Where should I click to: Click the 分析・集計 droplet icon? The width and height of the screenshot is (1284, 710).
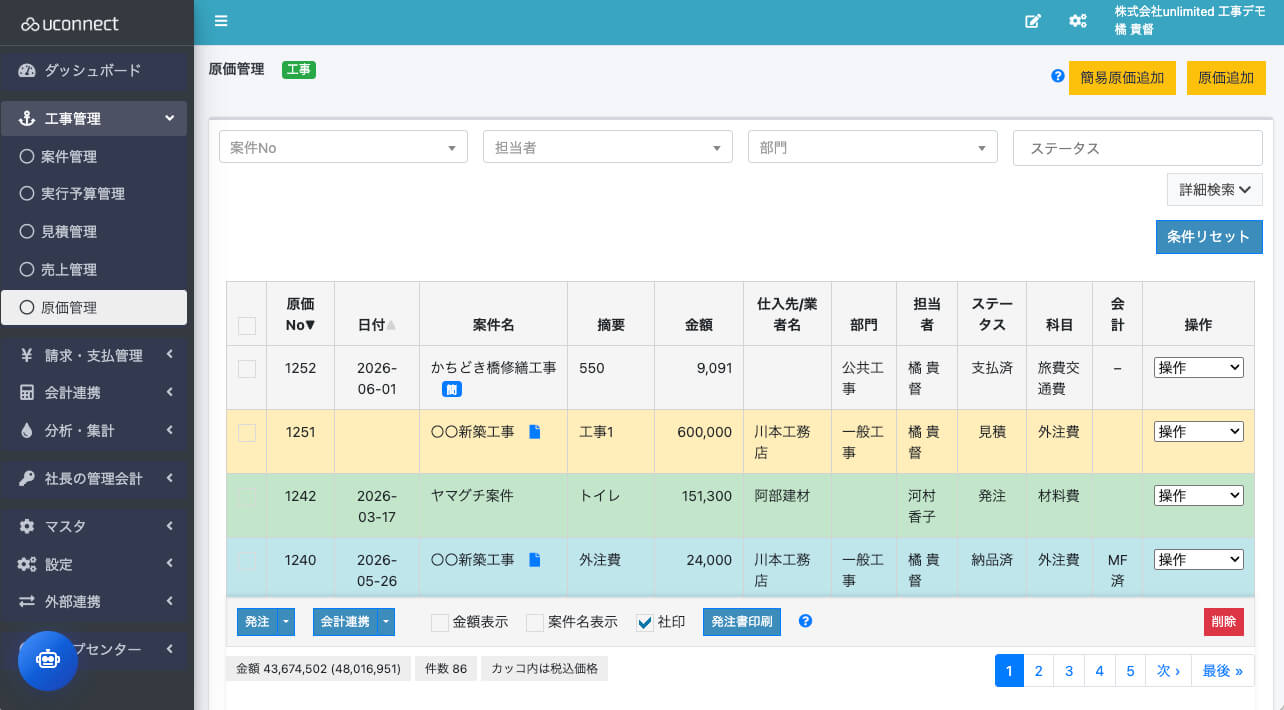(x=26, y=431)
